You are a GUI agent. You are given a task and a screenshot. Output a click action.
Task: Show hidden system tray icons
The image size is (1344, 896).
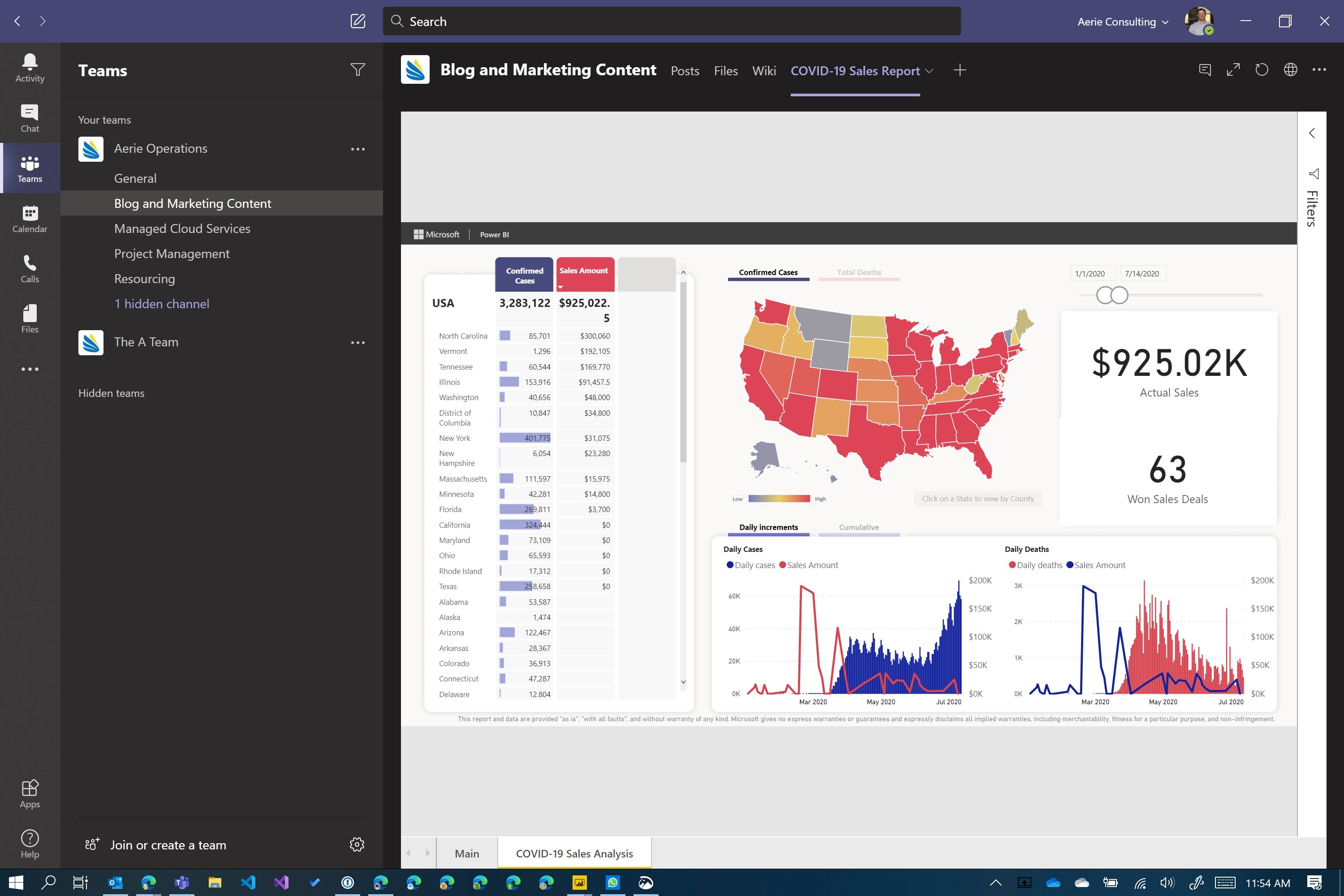point(995,883)
